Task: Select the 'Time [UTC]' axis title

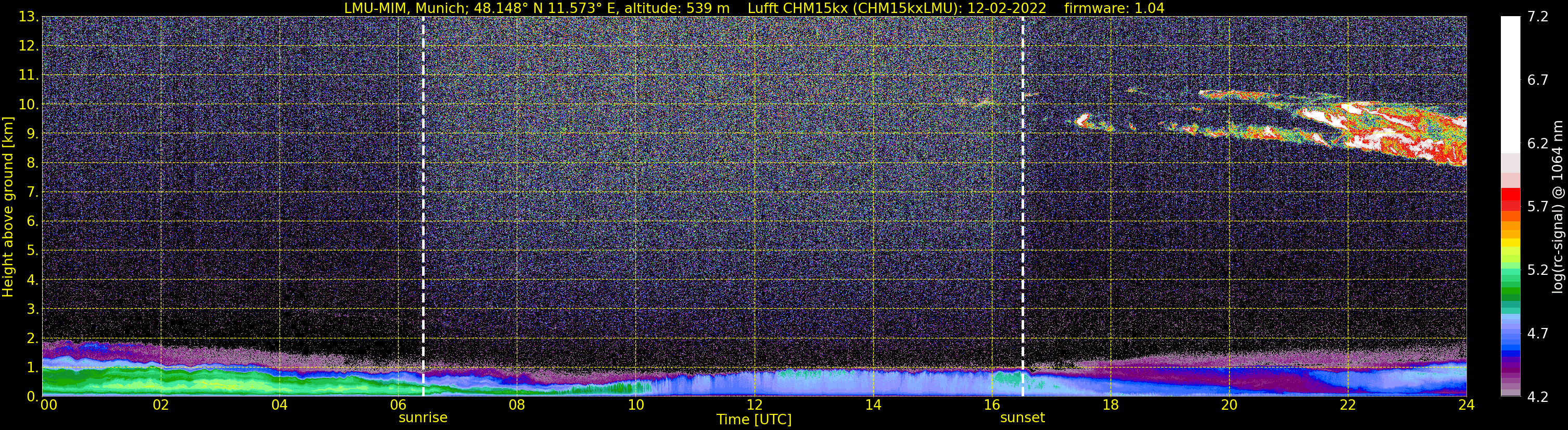Action: [x=754, y=420]
